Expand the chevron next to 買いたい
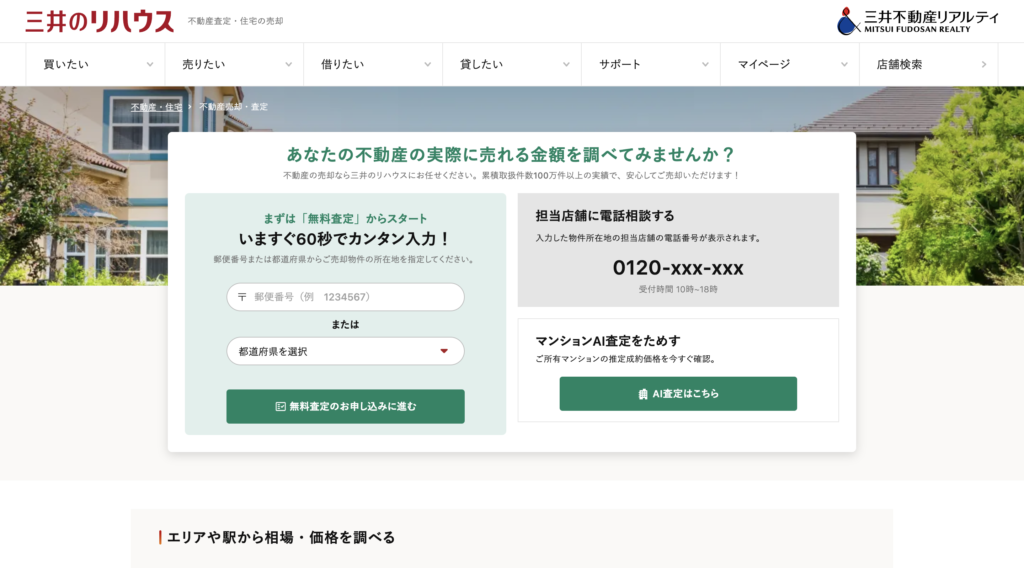Screen dimensions: 1024x568 (x=150, y=65)
